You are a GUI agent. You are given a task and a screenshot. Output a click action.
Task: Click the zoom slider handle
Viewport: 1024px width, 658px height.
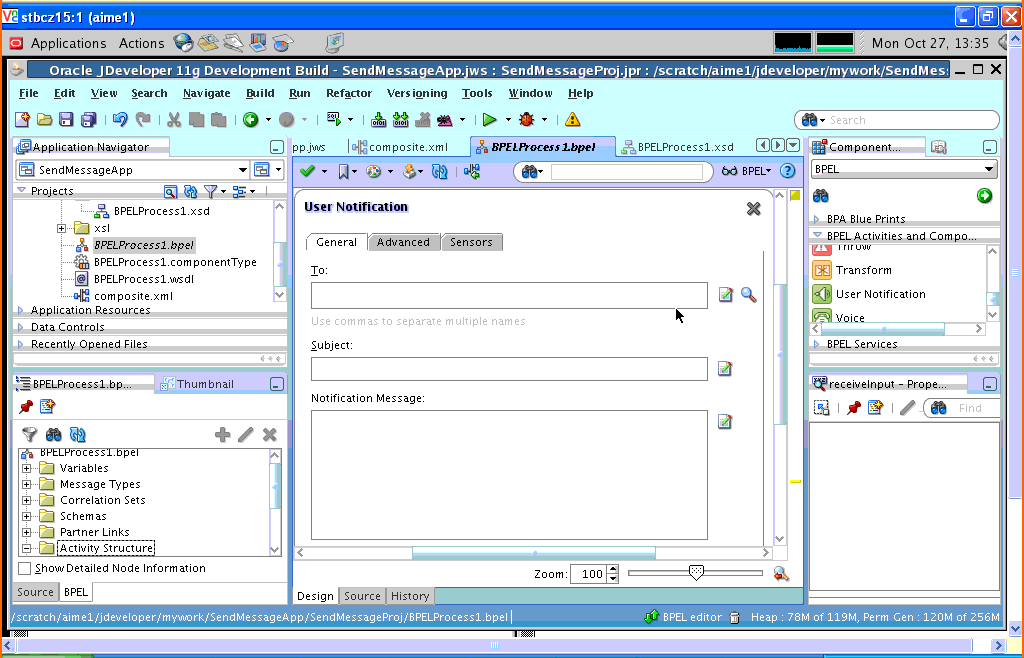[697, 572]
